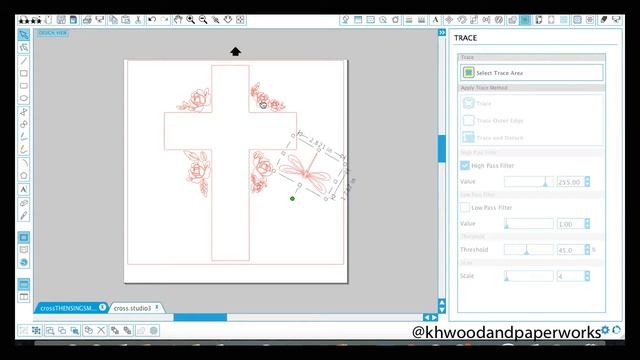Choose the Draw a Line tool
The width and height of the screenshot is (640, 360).
click(x=24, y=61)
